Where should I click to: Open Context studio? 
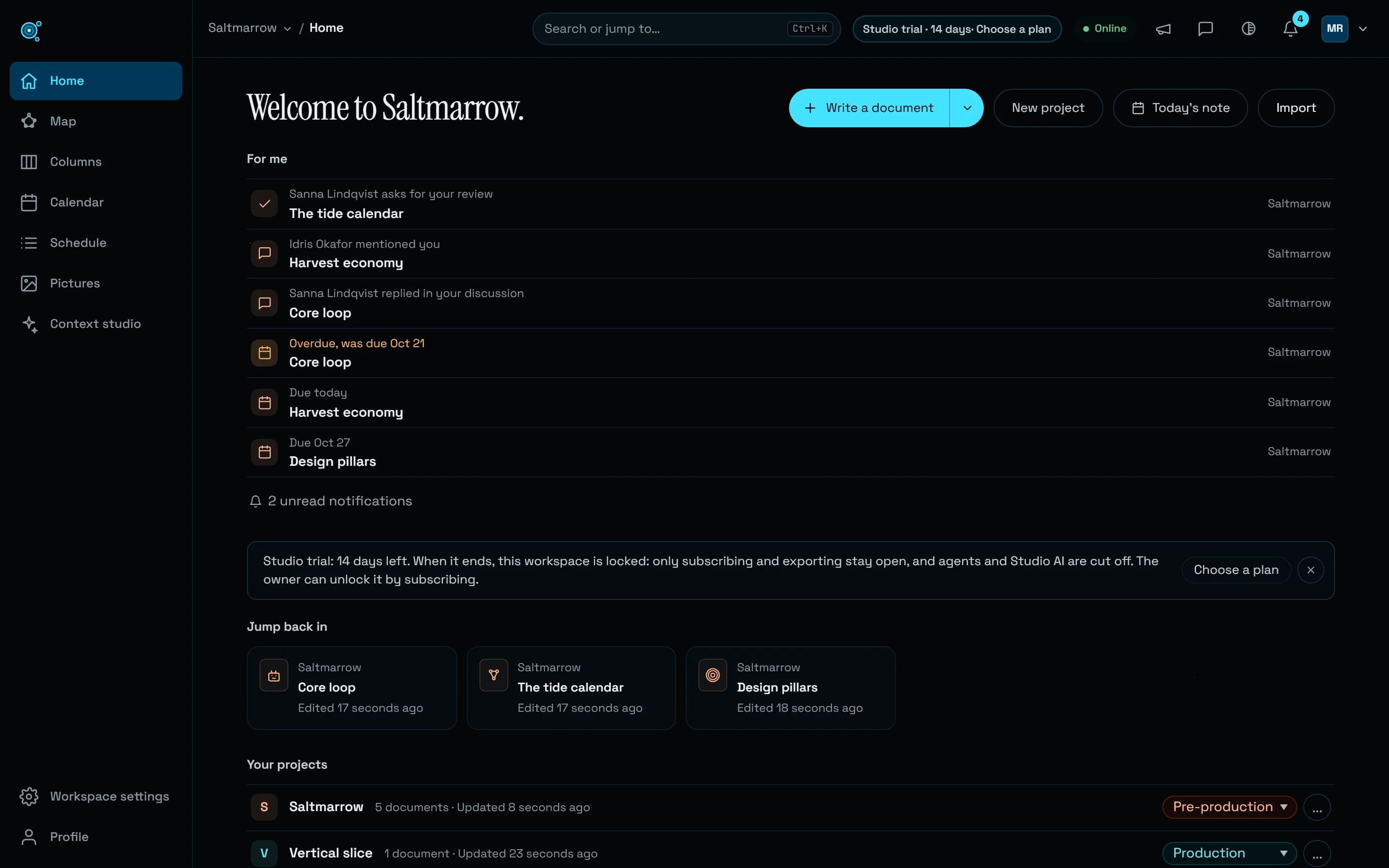point(96,324)
